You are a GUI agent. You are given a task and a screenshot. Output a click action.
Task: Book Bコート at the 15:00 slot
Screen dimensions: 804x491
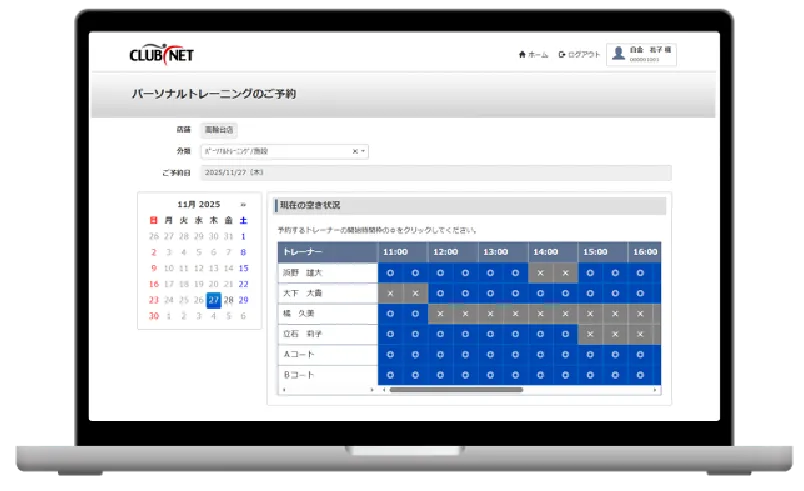coord(590,375)
